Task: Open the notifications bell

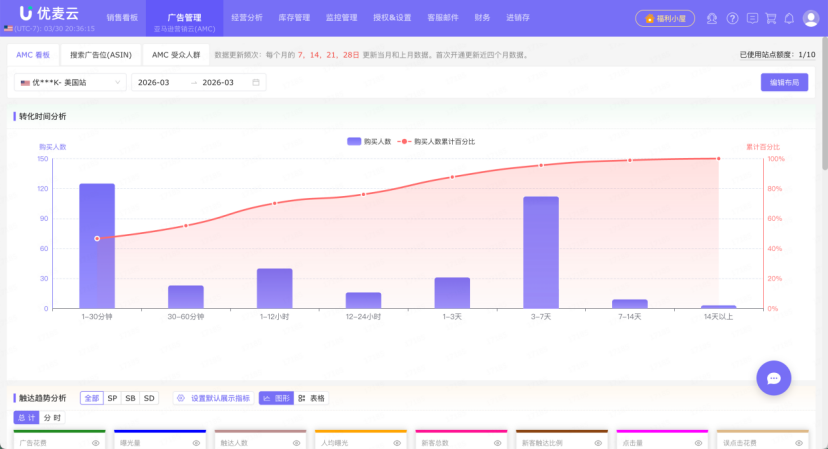Action: point(789,18)
